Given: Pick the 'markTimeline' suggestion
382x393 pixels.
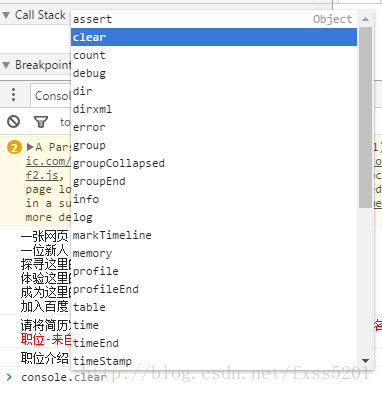Looking at the screenshot, I should (214, 235).
